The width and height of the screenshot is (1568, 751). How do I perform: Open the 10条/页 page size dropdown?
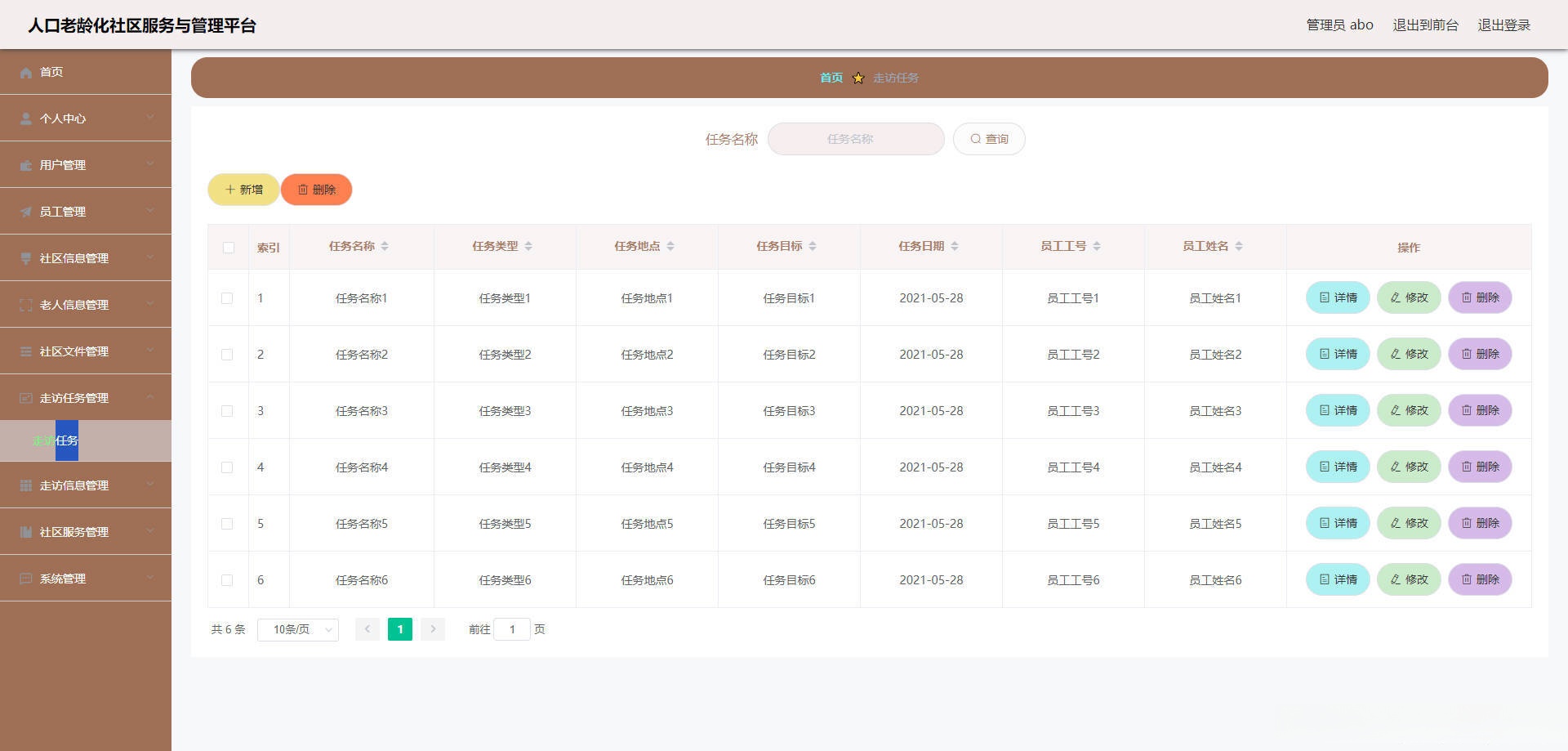[298, 629]
